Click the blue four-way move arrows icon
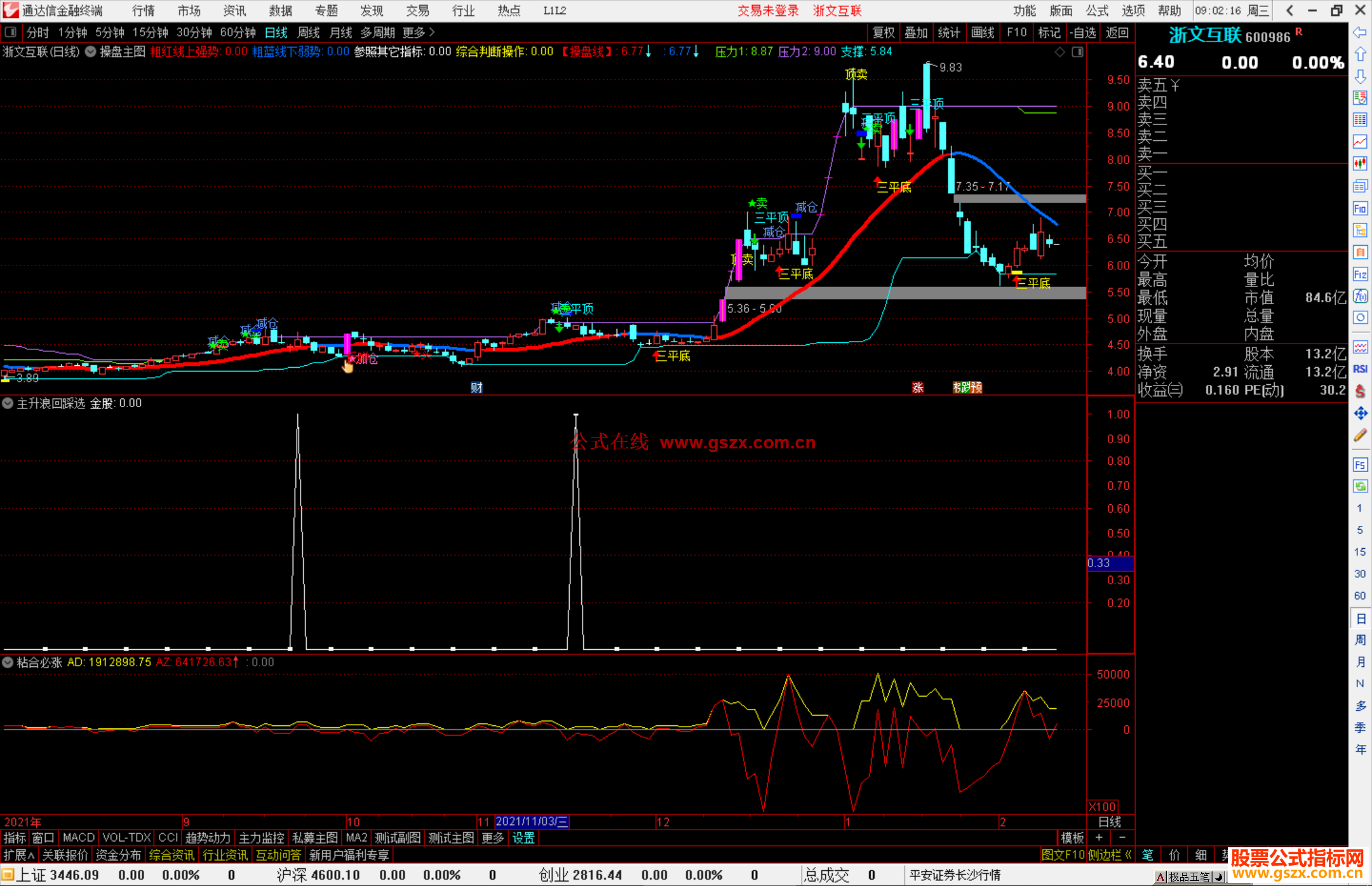 tap(1360, 413)
